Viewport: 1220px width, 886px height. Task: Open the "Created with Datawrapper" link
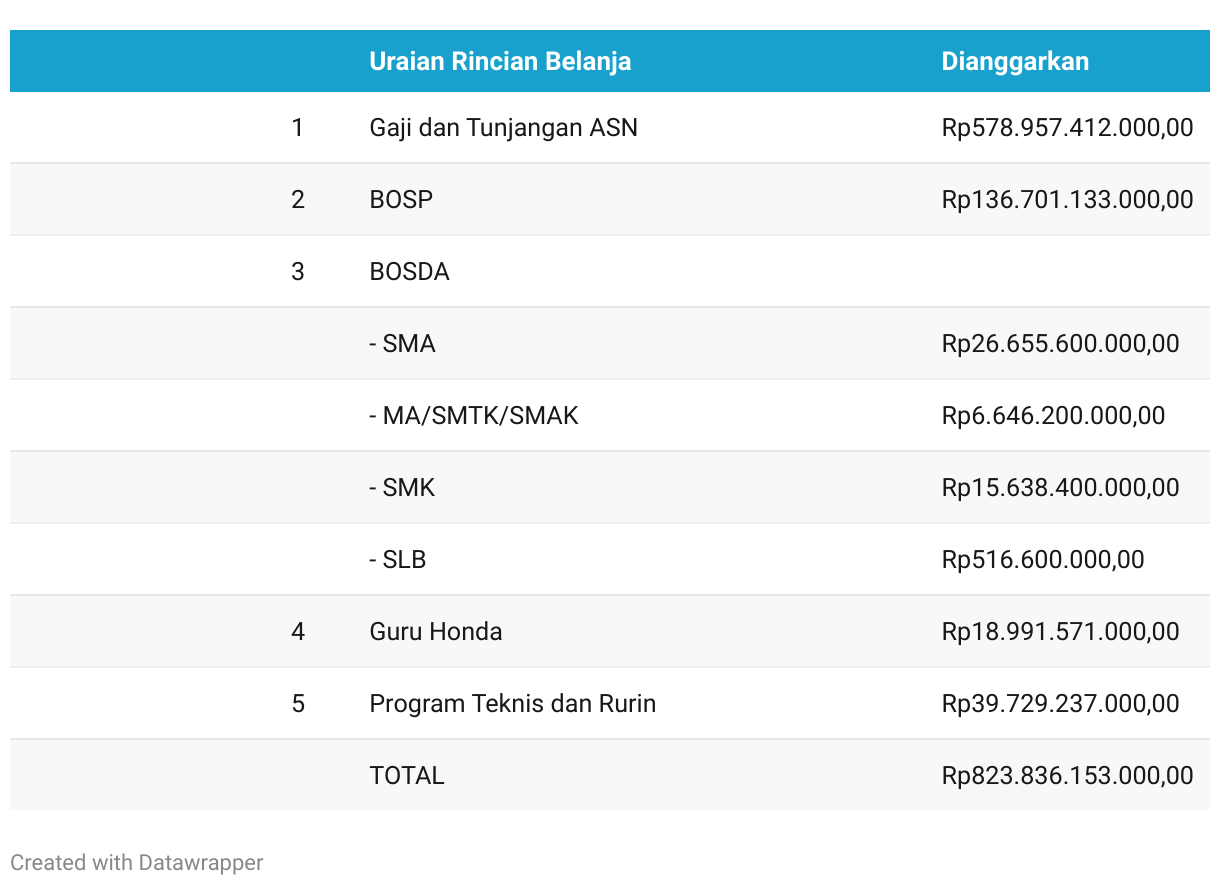pos(137,862)
